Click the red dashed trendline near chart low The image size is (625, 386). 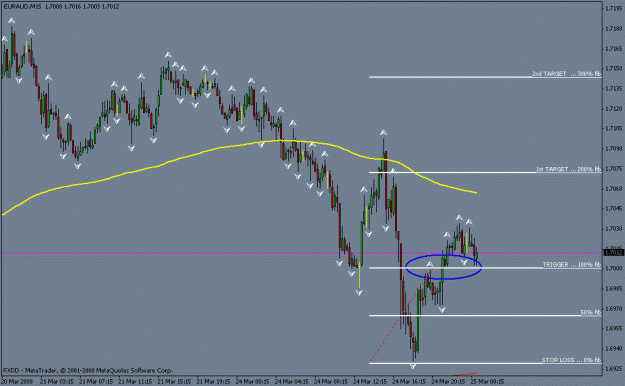click(401, 317)
